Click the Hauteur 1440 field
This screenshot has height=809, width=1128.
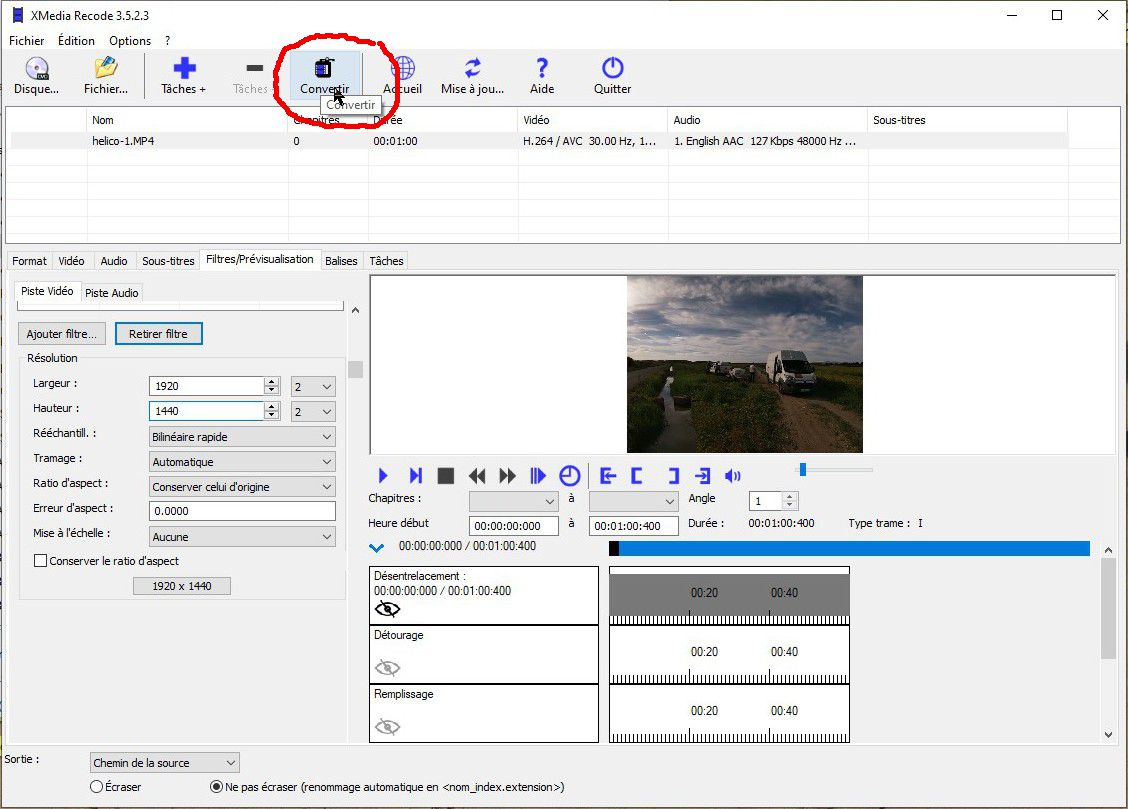point(206,411)
